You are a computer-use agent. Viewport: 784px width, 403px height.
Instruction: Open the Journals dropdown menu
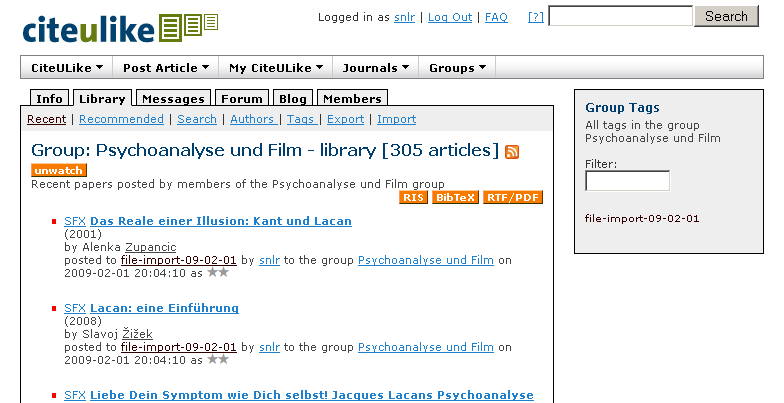[376, 68]
